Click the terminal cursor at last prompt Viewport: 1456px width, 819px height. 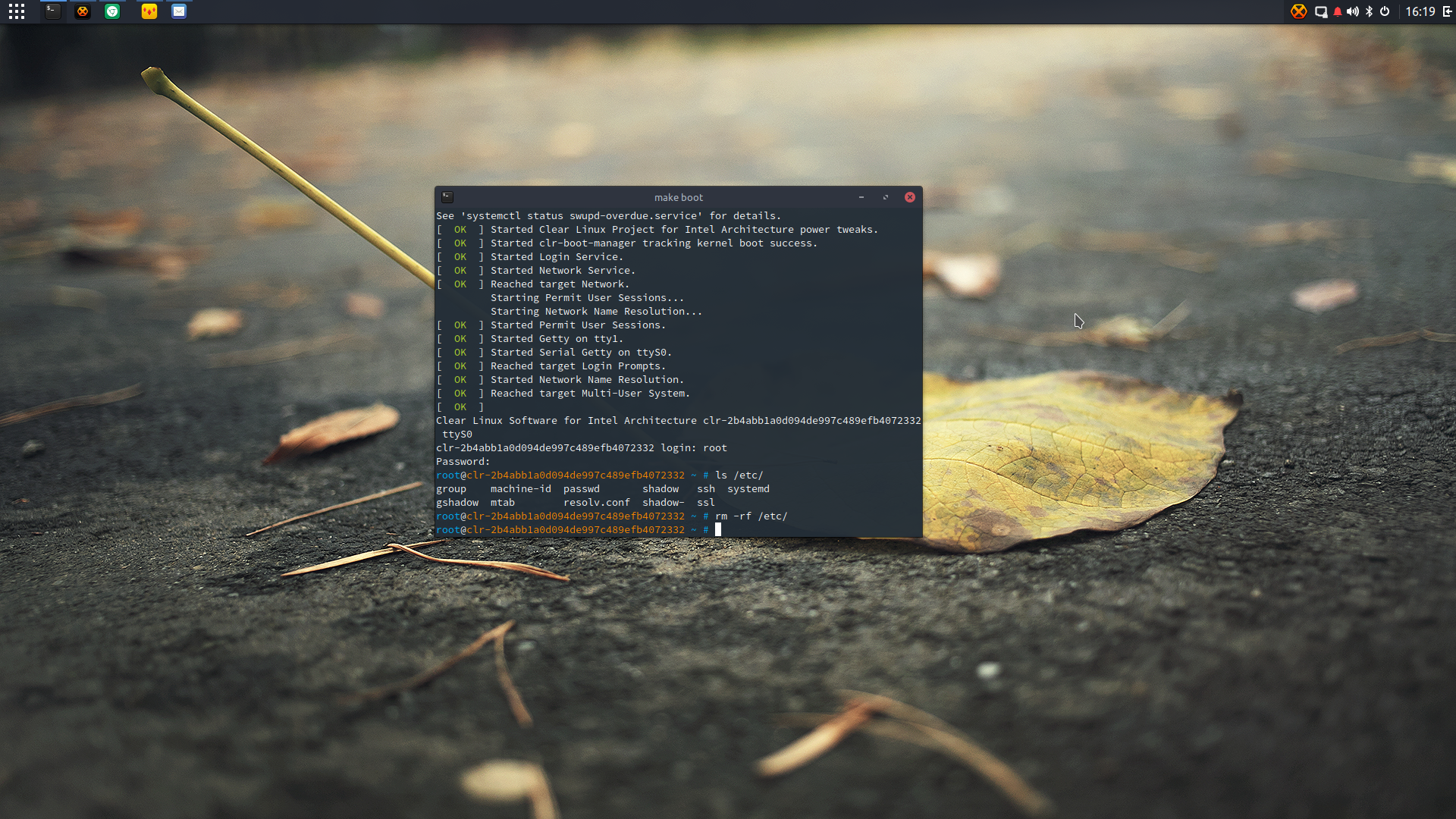point(718,530)
